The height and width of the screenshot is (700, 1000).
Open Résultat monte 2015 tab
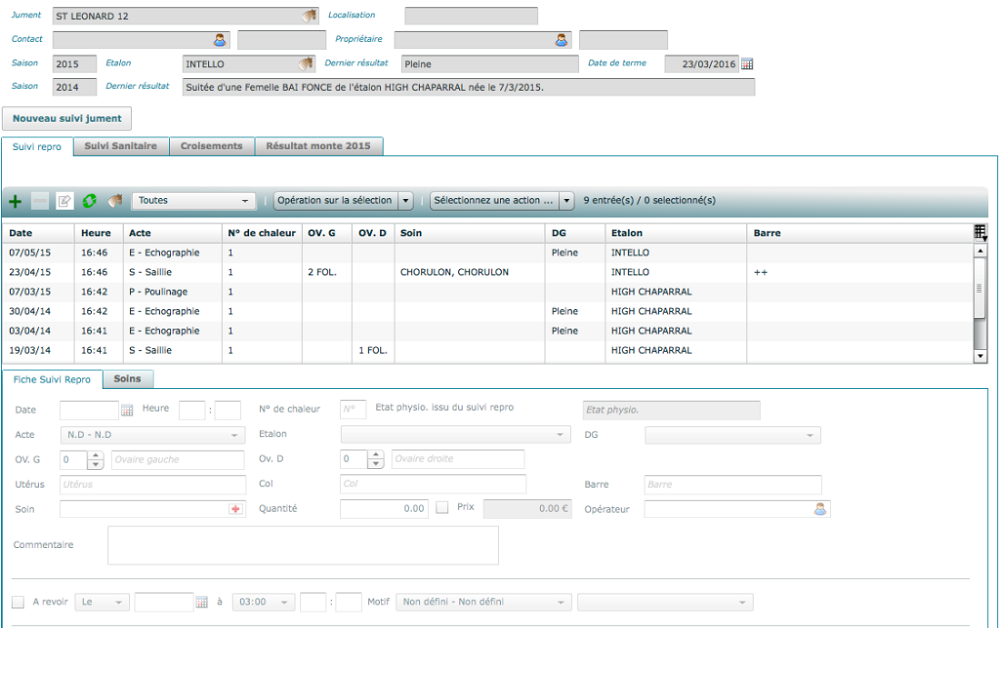point(318,146)
